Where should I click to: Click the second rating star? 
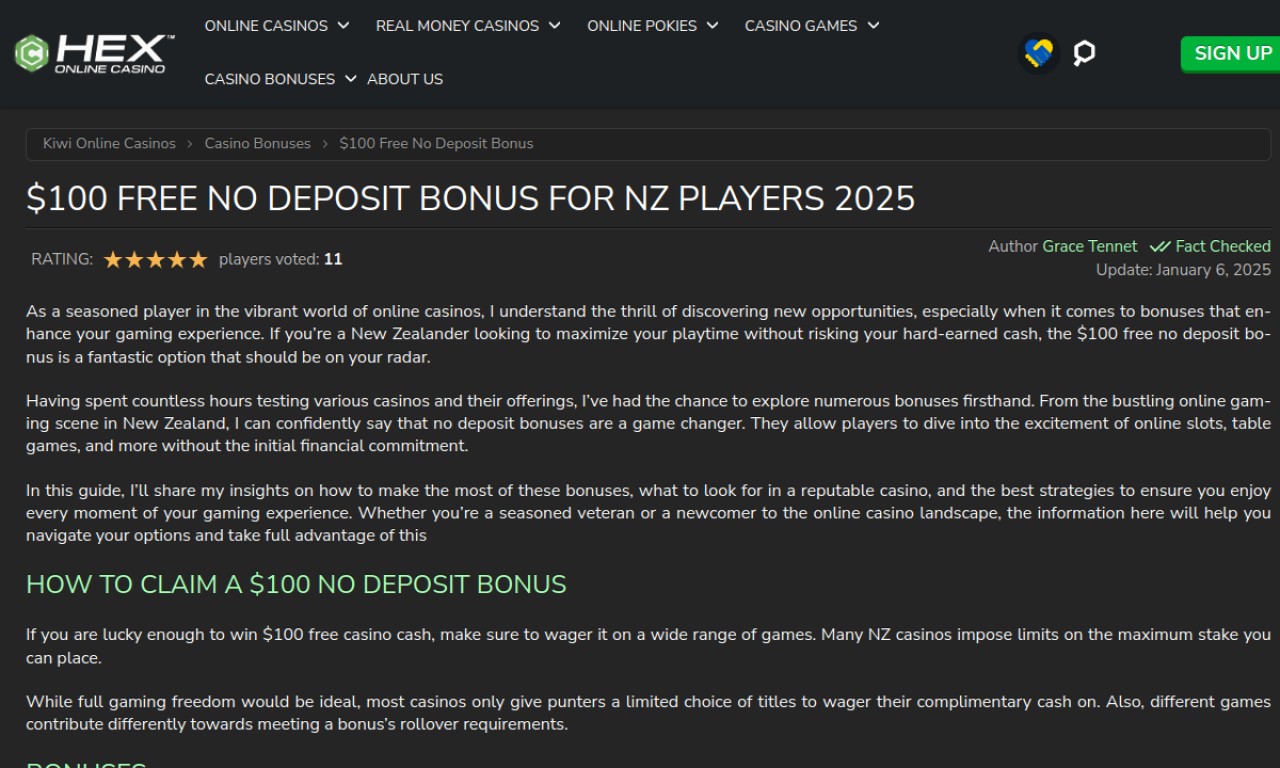pos(134,260)
